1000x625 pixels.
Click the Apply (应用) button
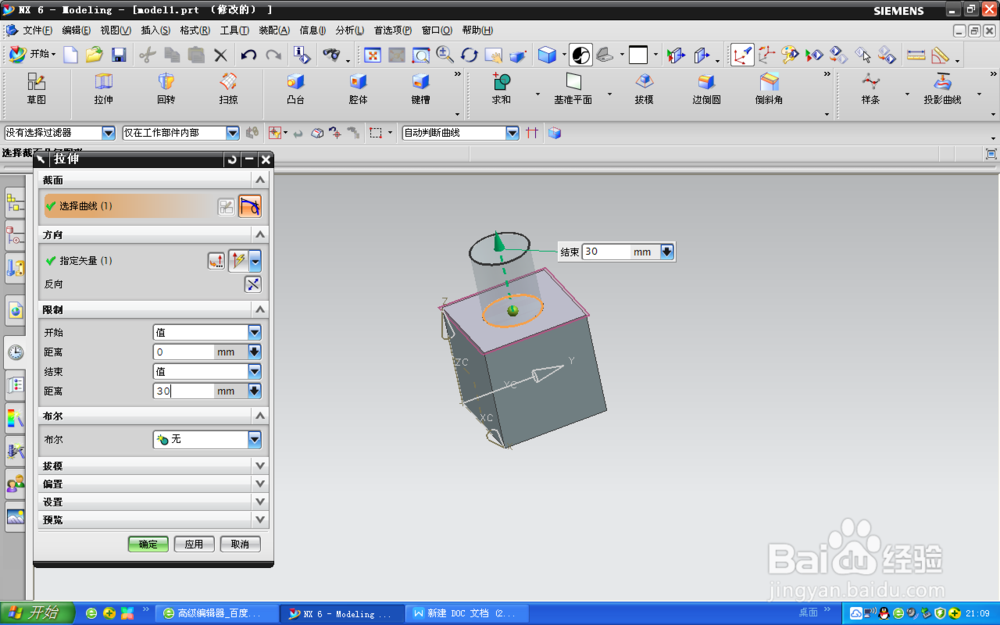click(194, 544)
